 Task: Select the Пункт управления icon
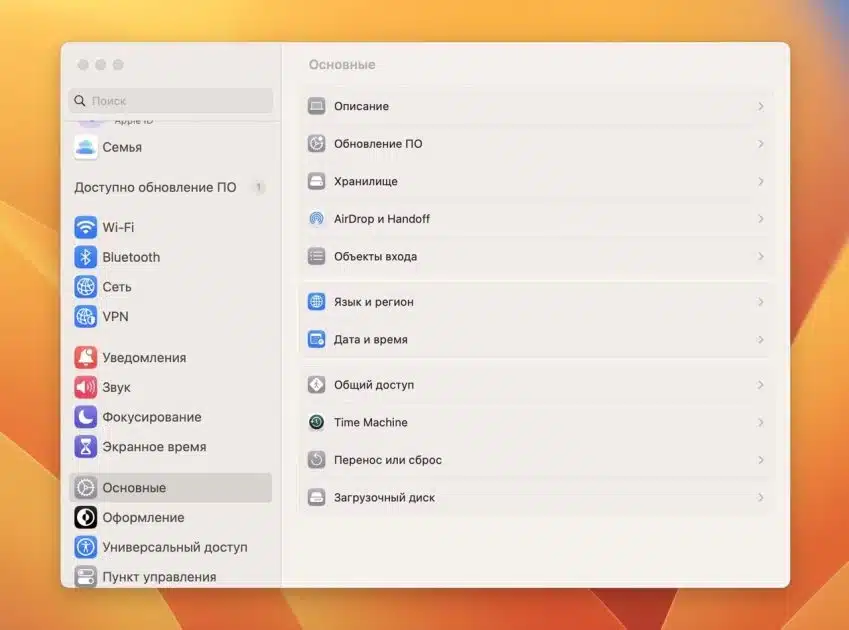click(85, 576)
